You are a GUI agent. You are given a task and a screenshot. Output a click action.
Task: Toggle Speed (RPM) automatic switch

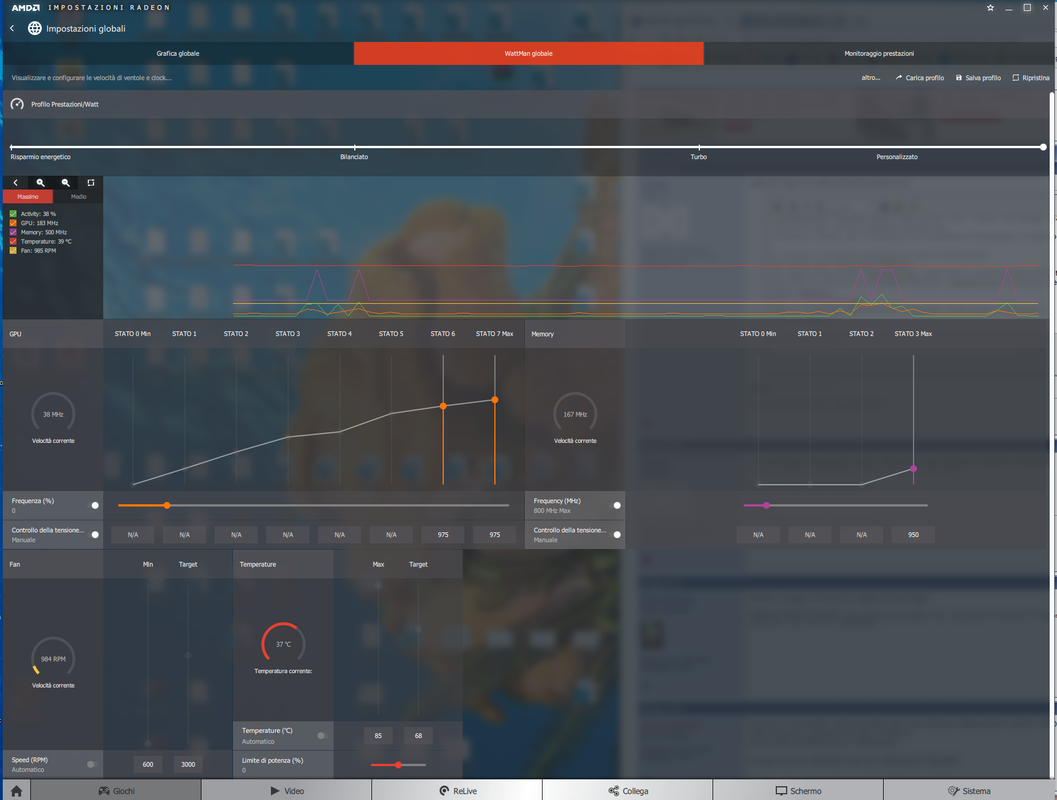(92, 764)
